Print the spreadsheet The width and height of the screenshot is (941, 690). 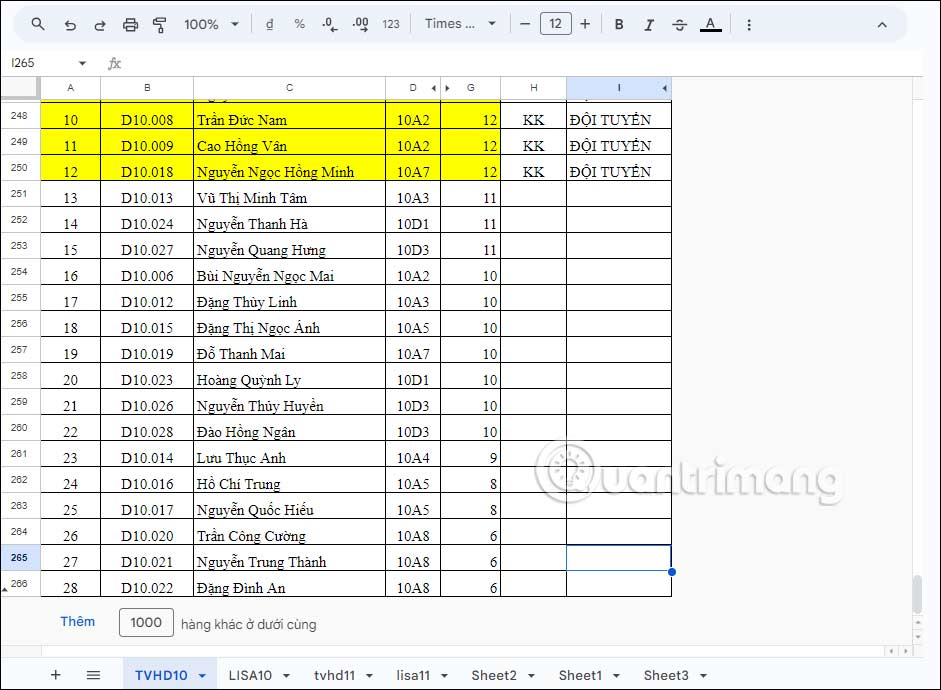pos(130,25)
